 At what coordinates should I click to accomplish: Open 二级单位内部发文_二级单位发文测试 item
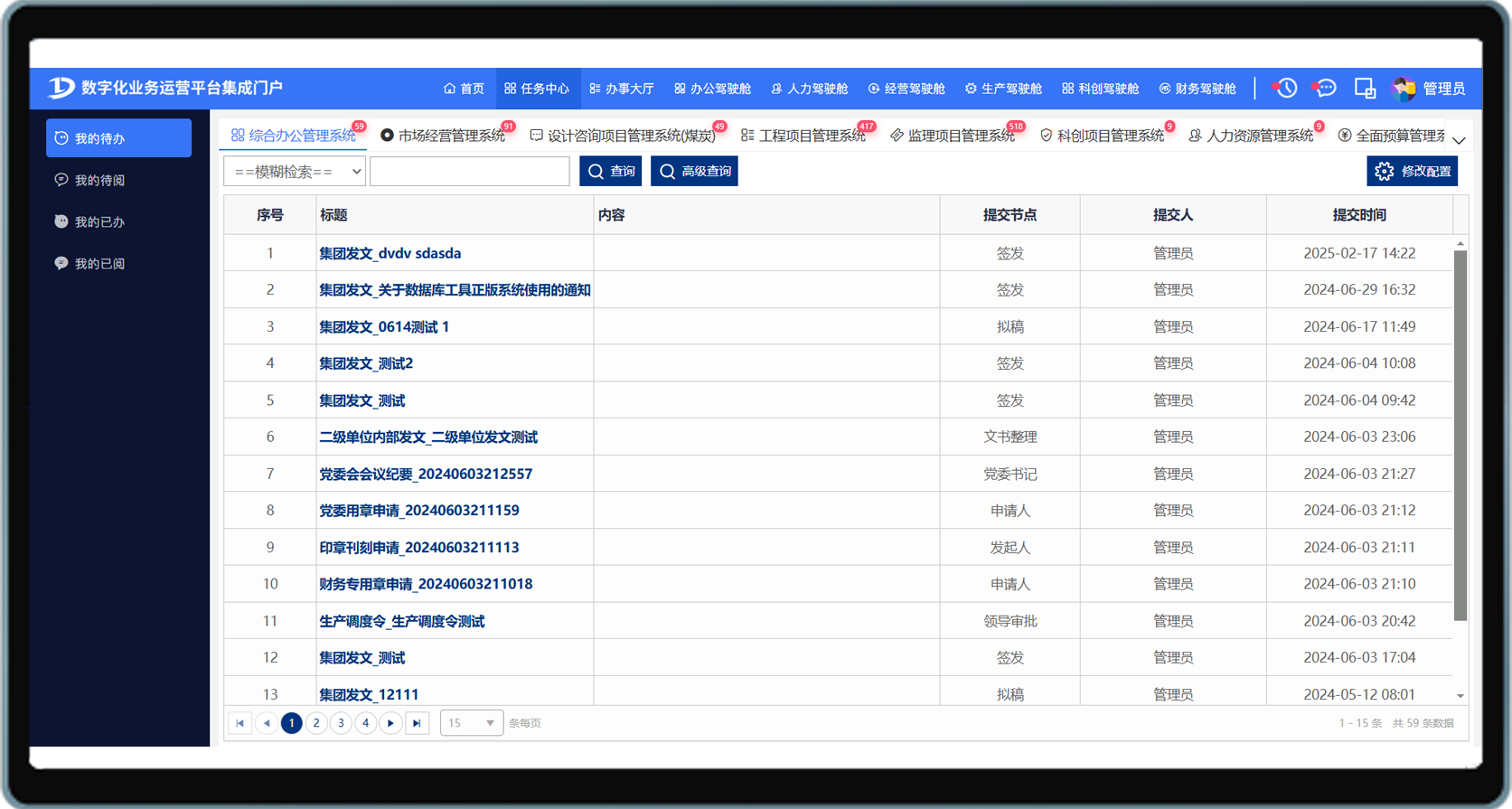click(428, 437)
